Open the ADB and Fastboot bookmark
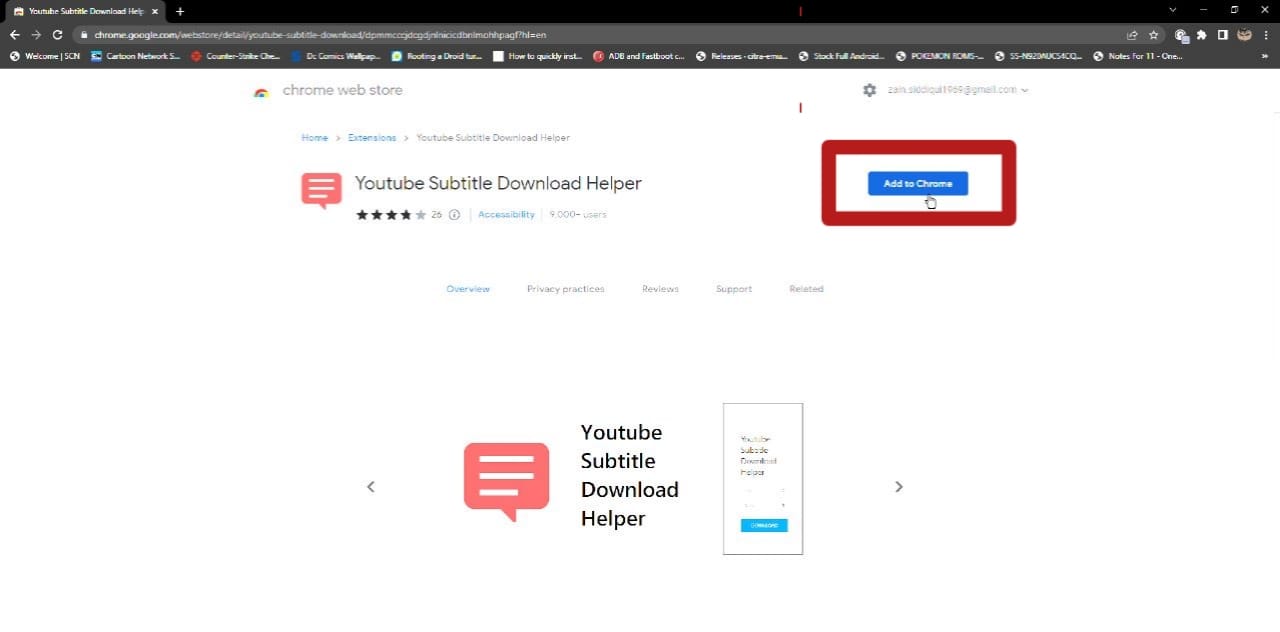This screenshot has width=1280, height=632. tap(639, 56)
